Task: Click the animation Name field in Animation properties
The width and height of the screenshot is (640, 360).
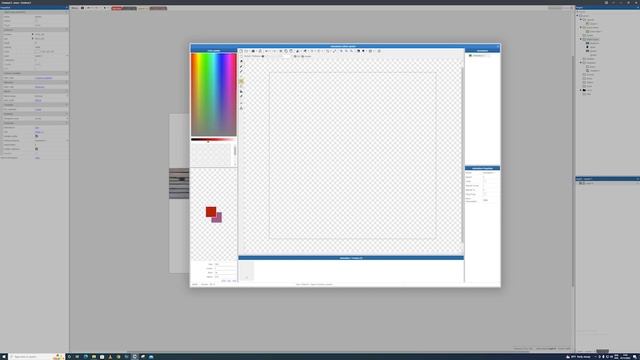Action: [x=490, y=173]
